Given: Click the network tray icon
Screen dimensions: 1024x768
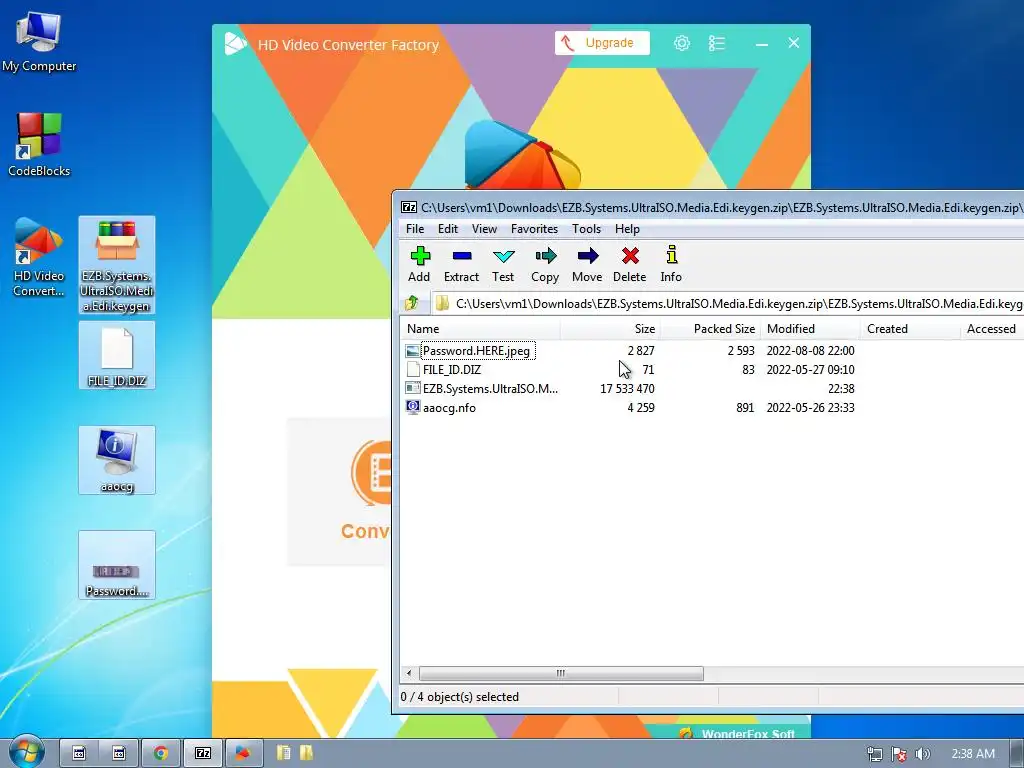Looking at the screenshot, I should pyautogui.click(x=874, y=754).
